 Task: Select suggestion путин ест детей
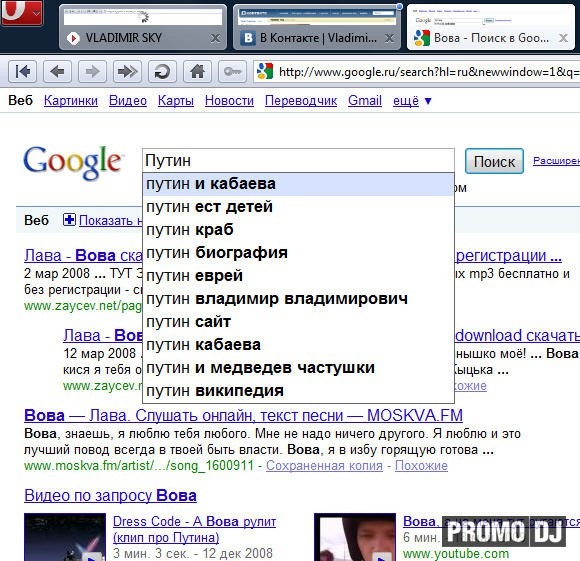click(x=298, y=207)
